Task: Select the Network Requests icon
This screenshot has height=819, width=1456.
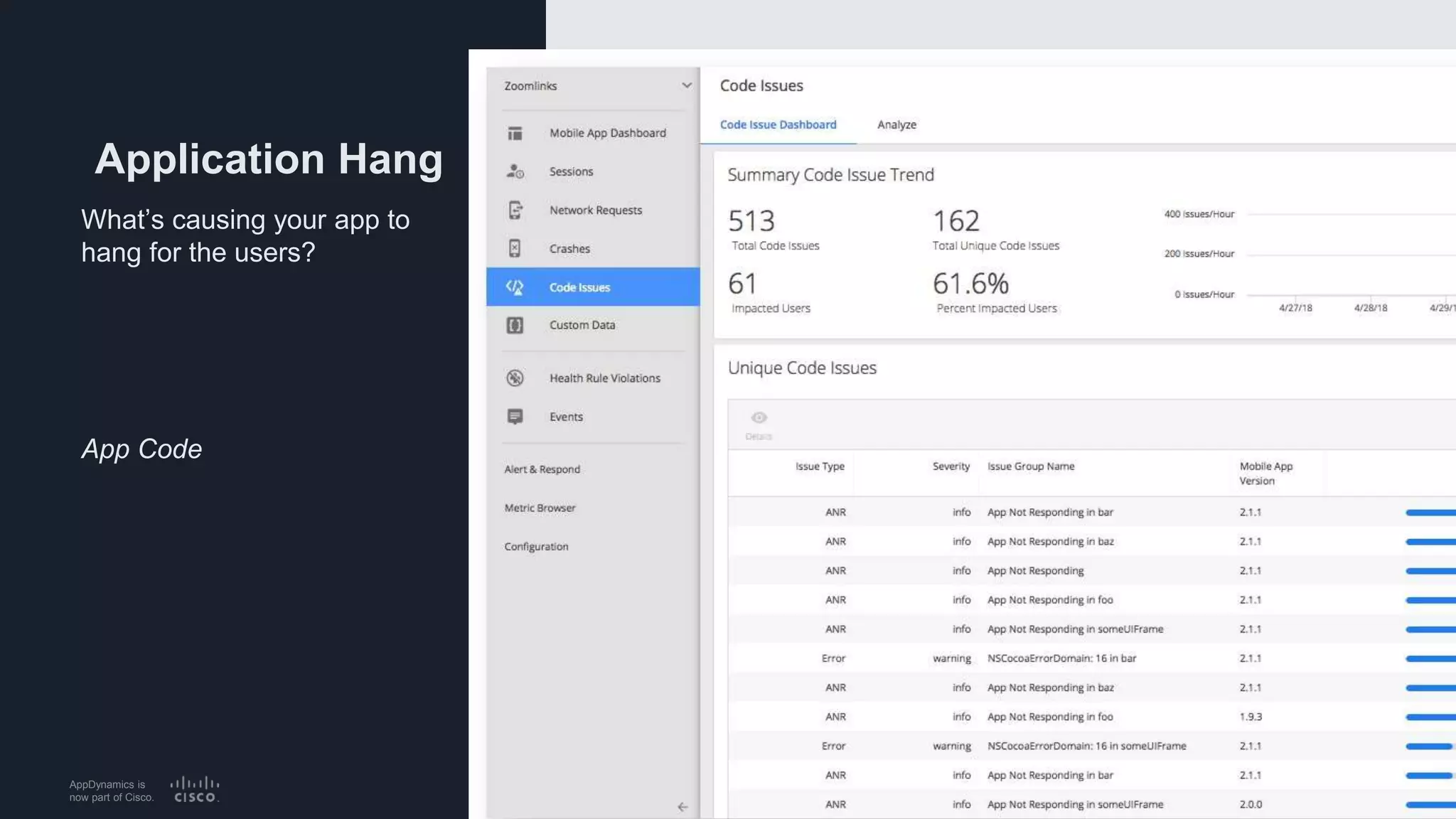Action: tap(515, 210)
